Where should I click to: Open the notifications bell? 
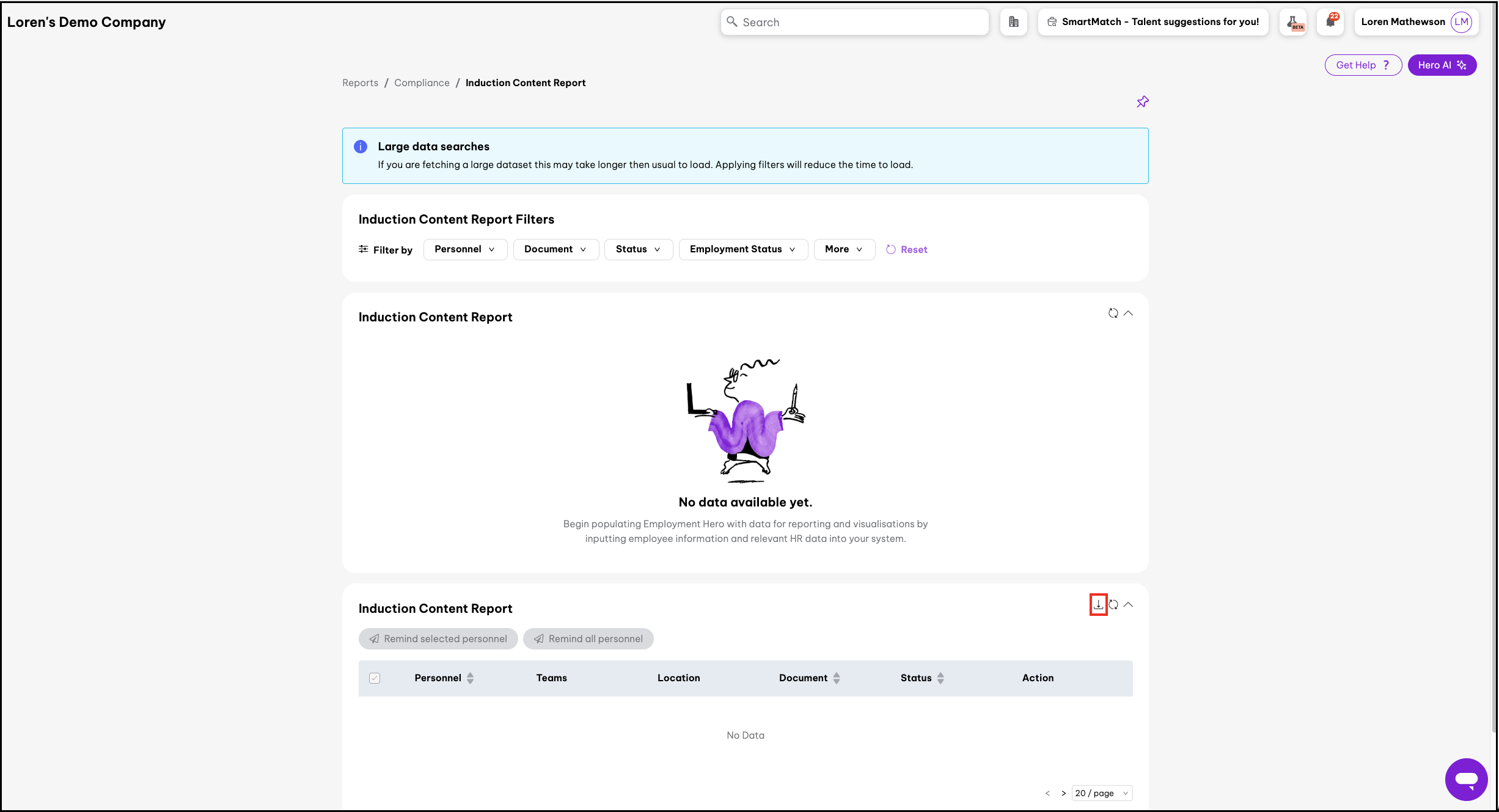pyautogui.click(x=1330, y=22)
